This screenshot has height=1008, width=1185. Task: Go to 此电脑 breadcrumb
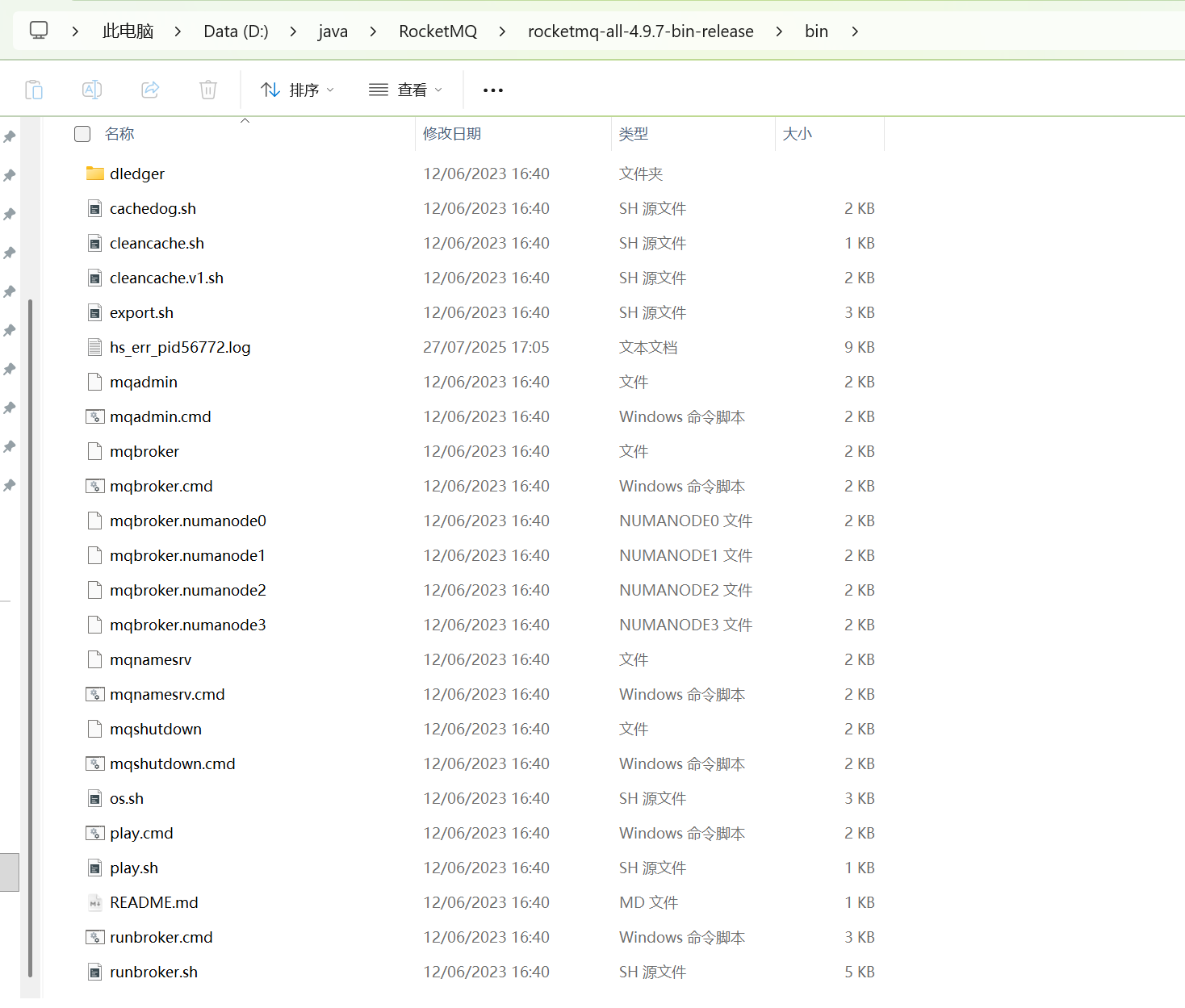tap(128, 31)
